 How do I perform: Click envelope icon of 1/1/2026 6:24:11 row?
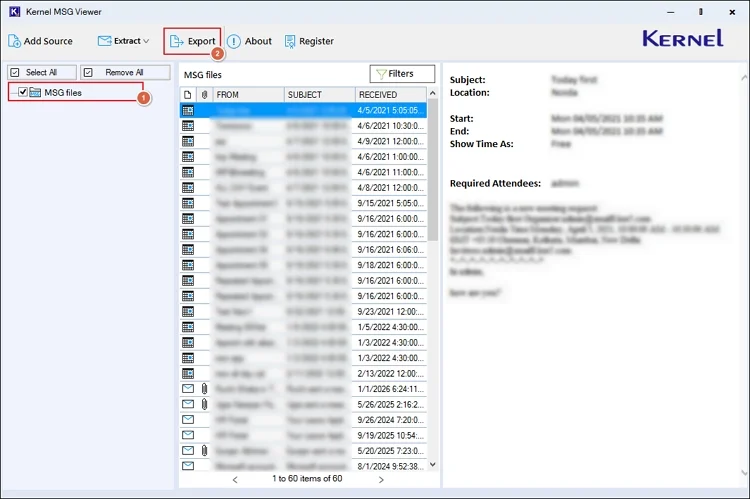[188, 388]
